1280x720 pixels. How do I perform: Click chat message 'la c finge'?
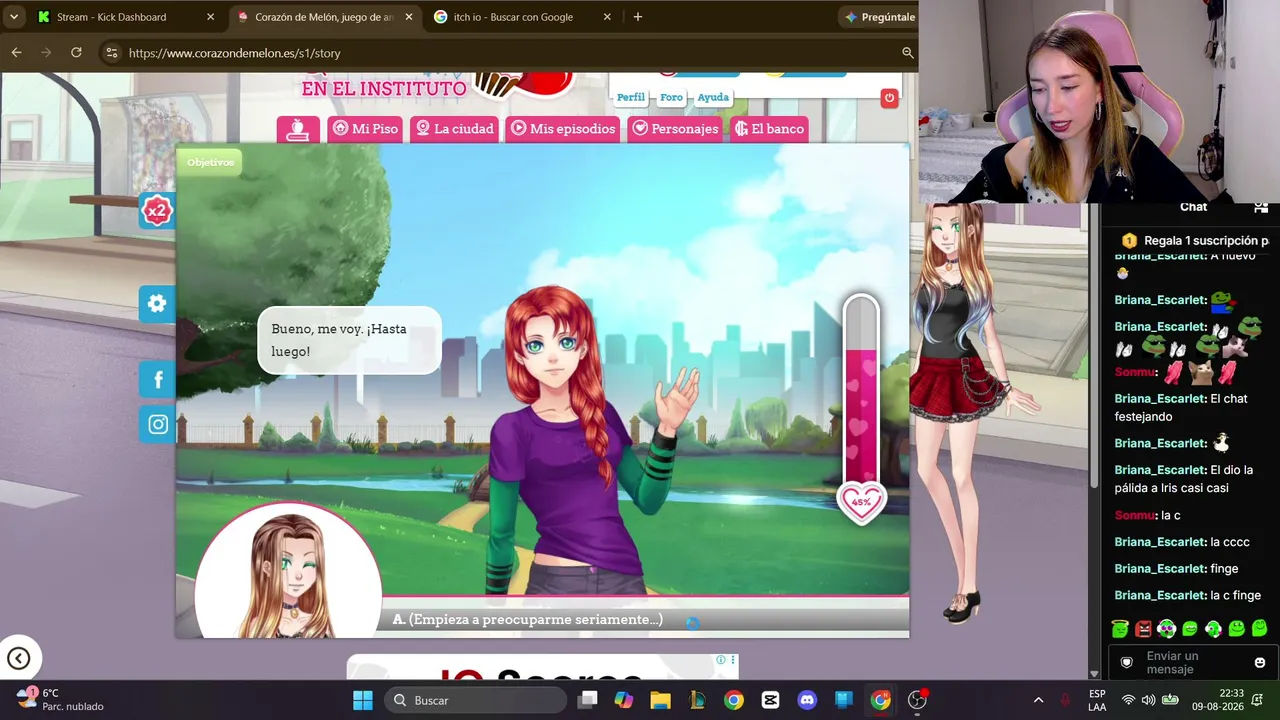tap(1188, 596)
